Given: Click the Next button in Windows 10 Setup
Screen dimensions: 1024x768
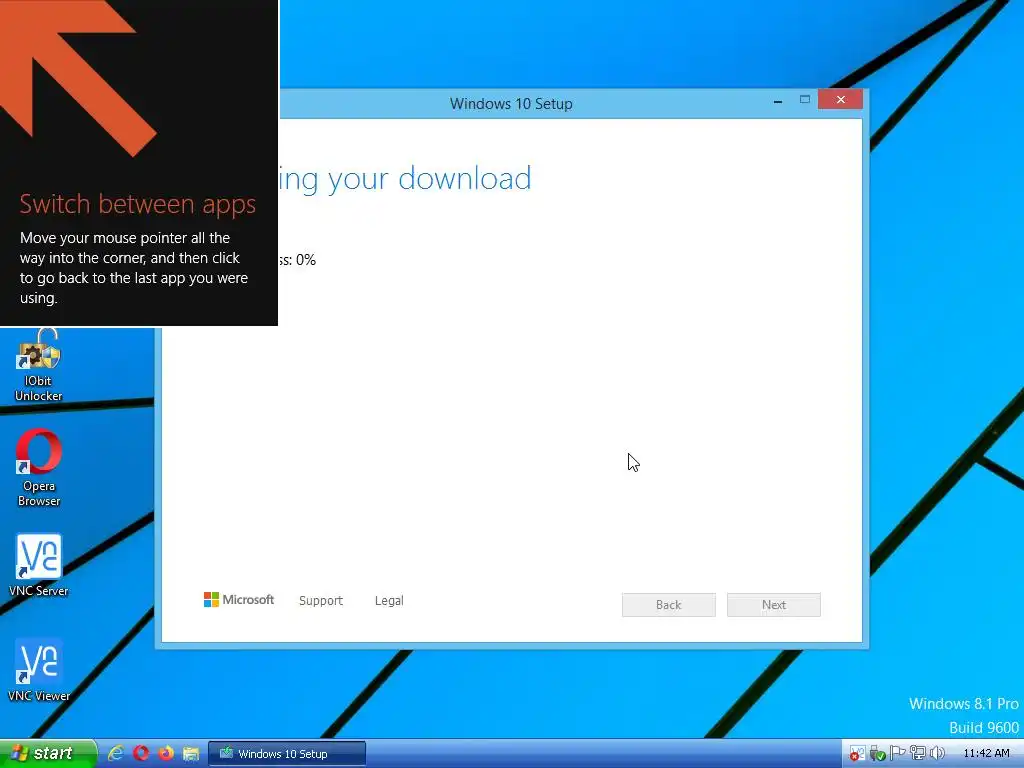Looking at the screenshot, I should click(773, 605).
